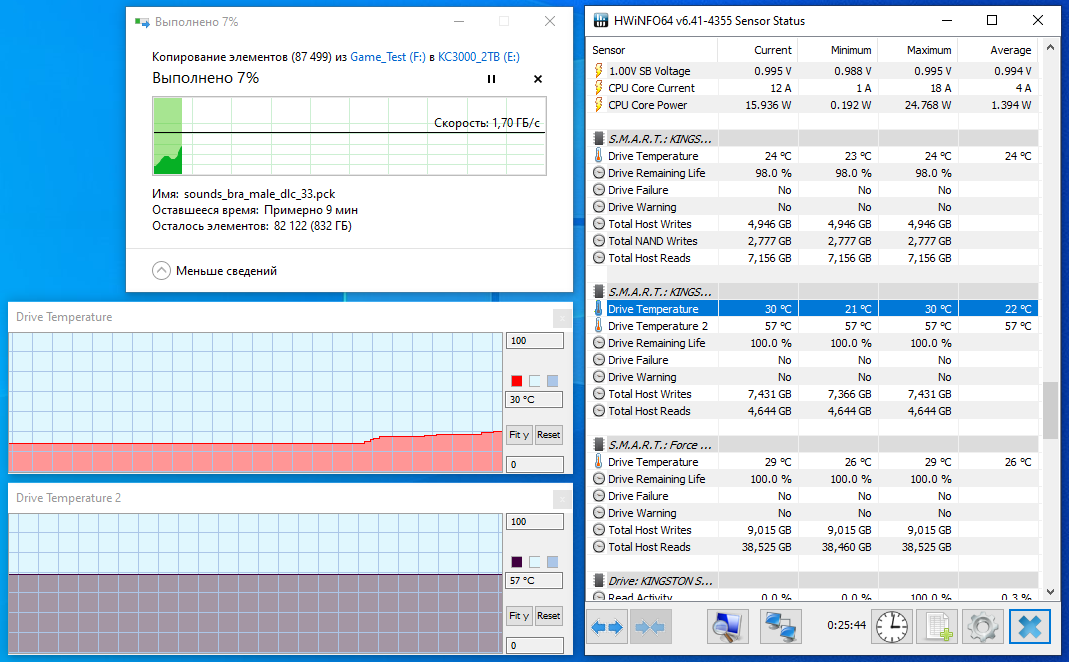The image size is (1069, 662).
Task: Click the Current column header
Action: (757, 50)
